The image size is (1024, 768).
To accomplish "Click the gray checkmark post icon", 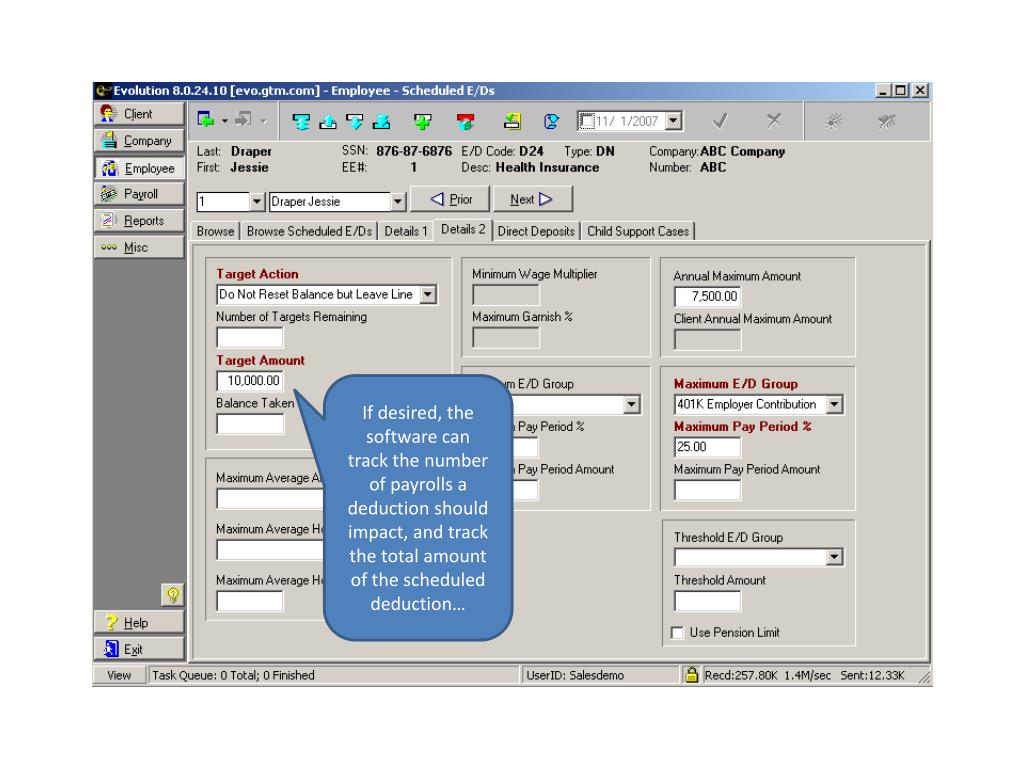I will coord(720,121).
